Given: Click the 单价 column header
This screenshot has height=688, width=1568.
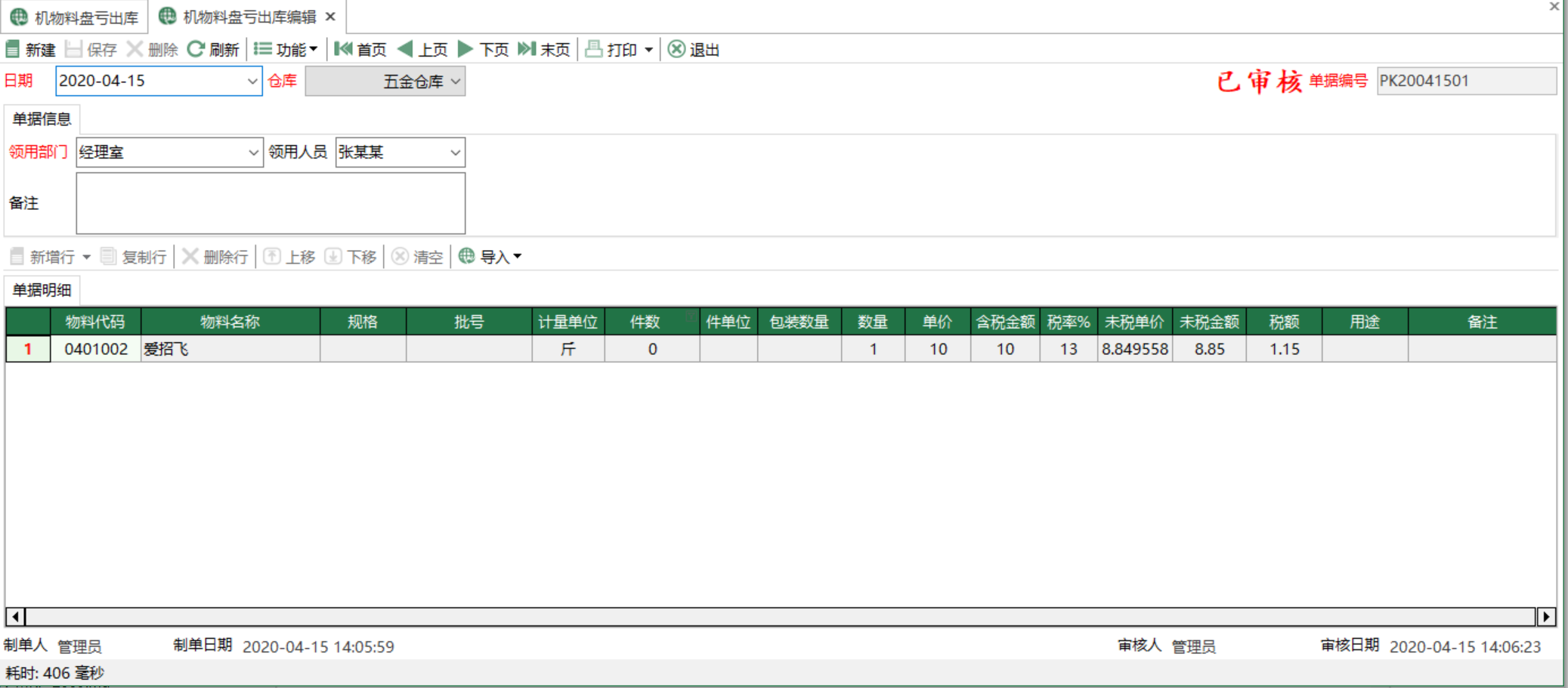Looking at the screenshot, I should pyautogui.click(x=937, y=322).
